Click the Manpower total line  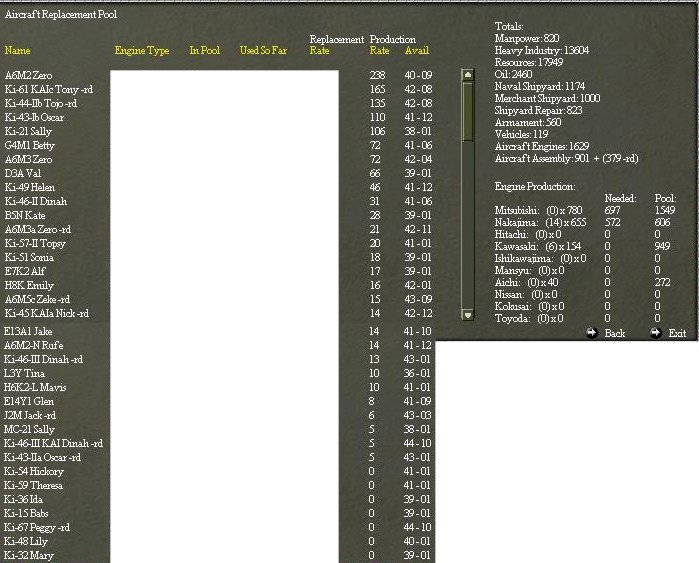(526, 38)
